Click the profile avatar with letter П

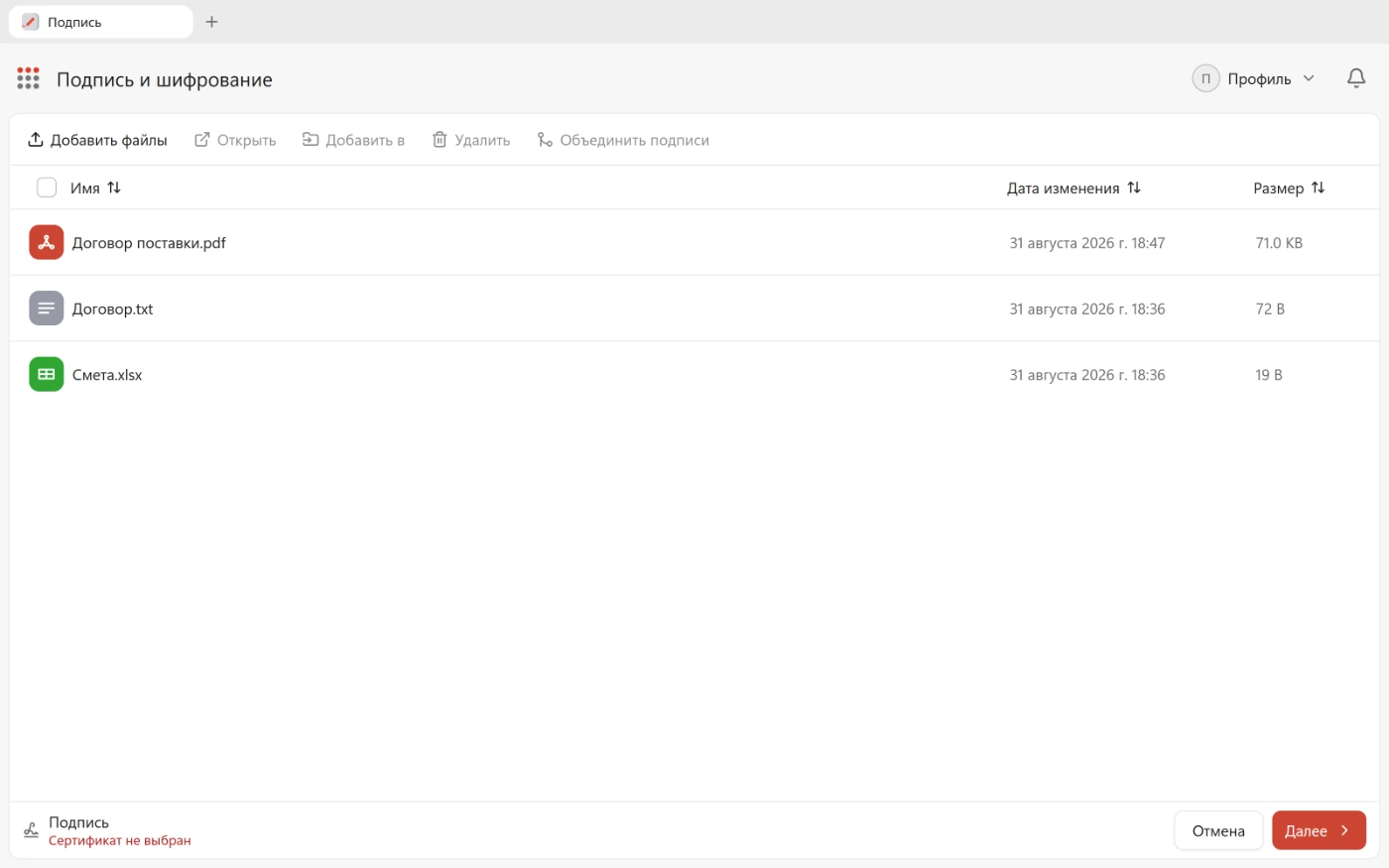pyautogui.click(x=1205, y=78)
